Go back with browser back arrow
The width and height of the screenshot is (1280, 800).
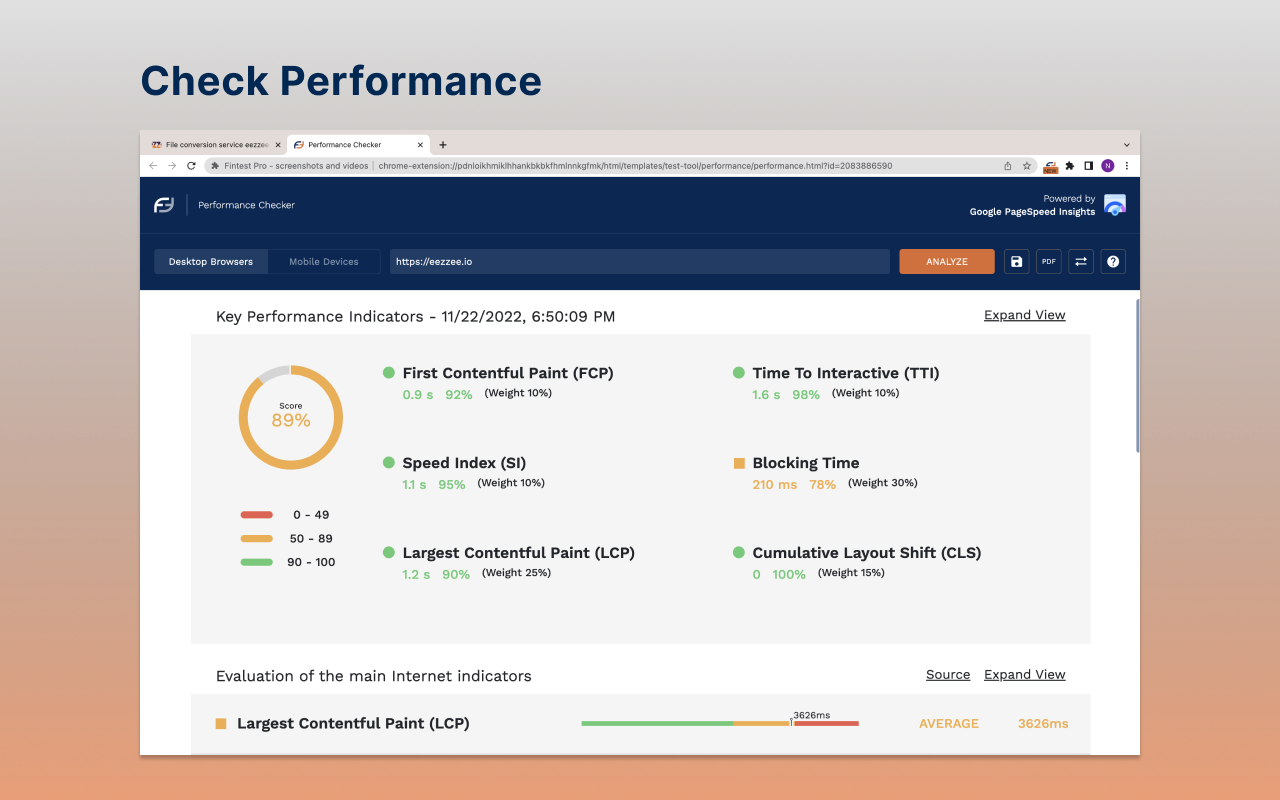click(x=153, y=166)
